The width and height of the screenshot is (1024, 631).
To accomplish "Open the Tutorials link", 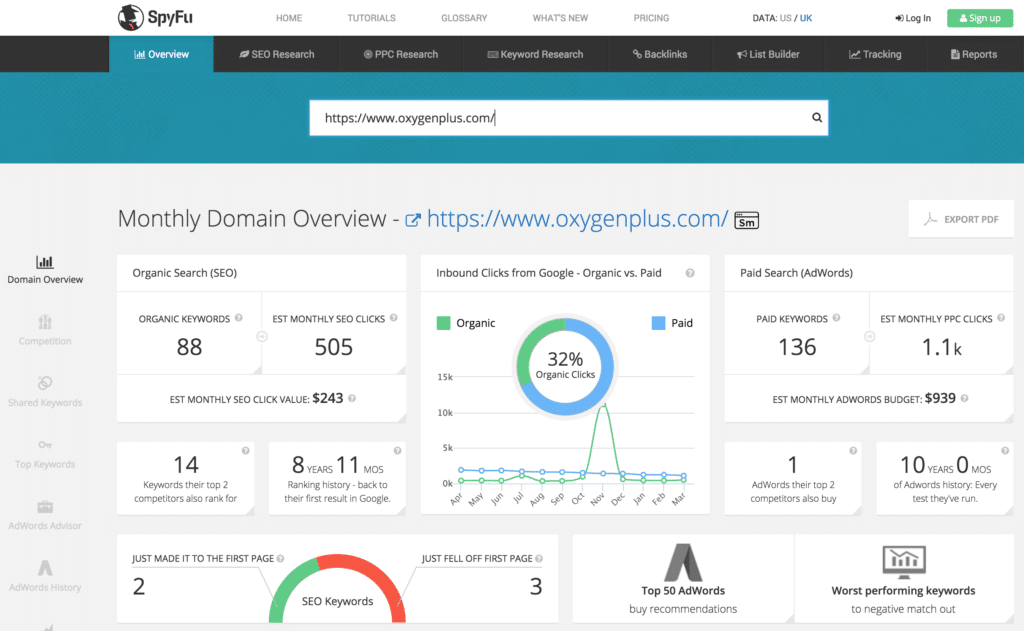I will click(x=372, y=18).
